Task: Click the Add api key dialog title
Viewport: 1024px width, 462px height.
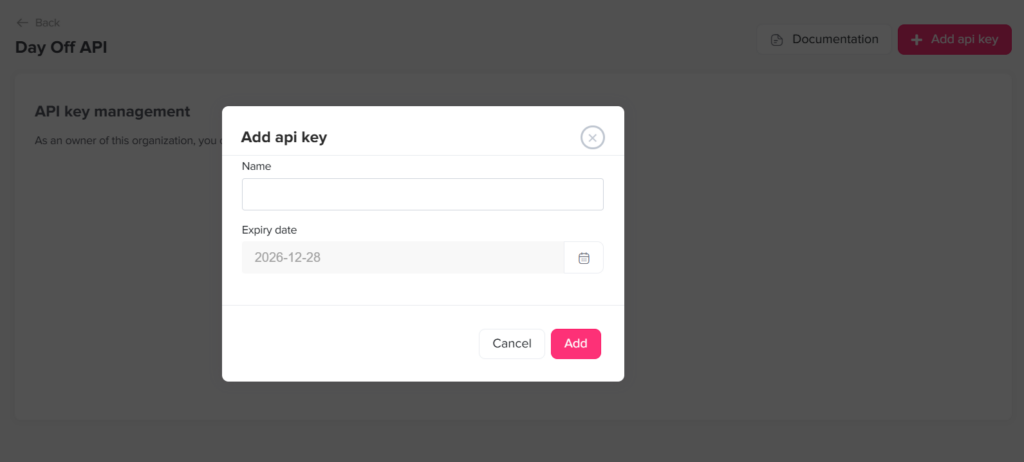Action: (x=284, y=138)
